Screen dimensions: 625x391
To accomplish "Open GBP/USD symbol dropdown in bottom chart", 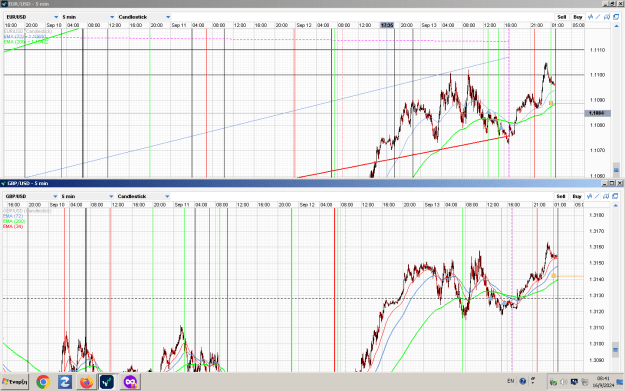I will 31,196.
